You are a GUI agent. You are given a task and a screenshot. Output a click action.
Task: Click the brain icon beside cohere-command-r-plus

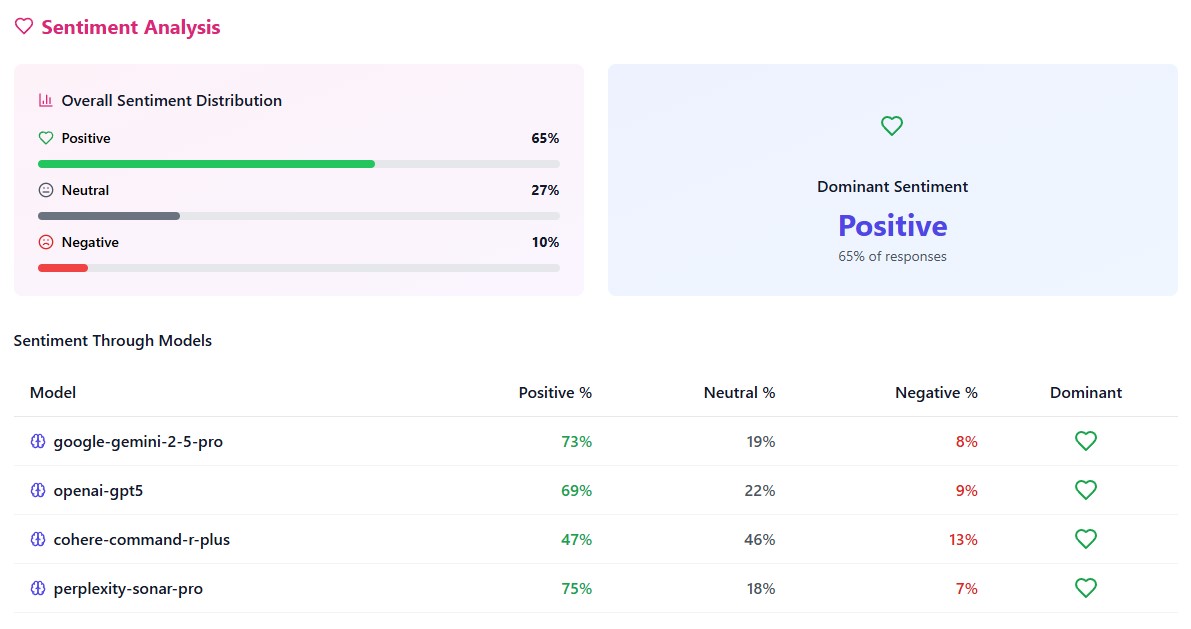pos(38,539)
